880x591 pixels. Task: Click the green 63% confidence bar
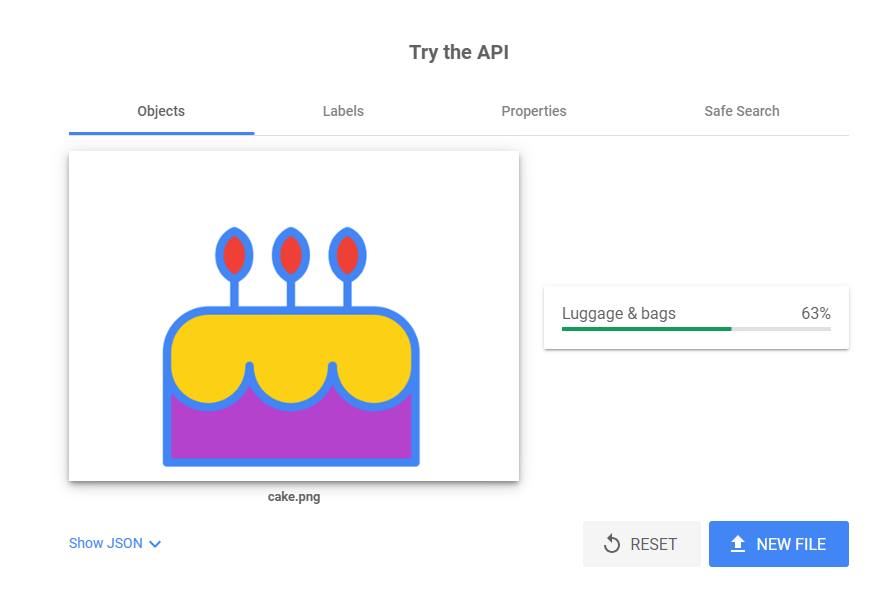(647, 329)
